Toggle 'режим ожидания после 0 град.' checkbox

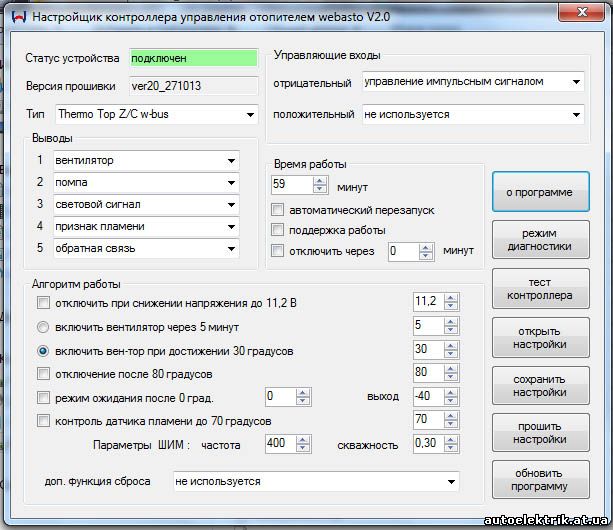43,398
